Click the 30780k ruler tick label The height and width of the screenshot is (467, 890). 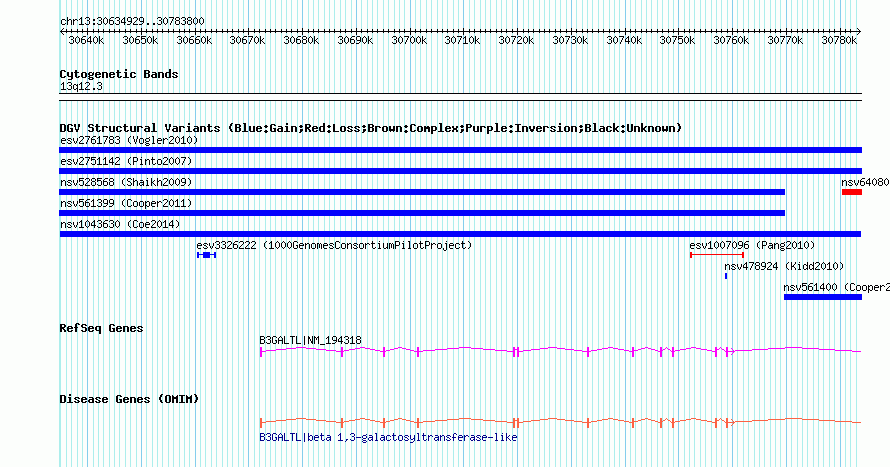pos(839,40)
